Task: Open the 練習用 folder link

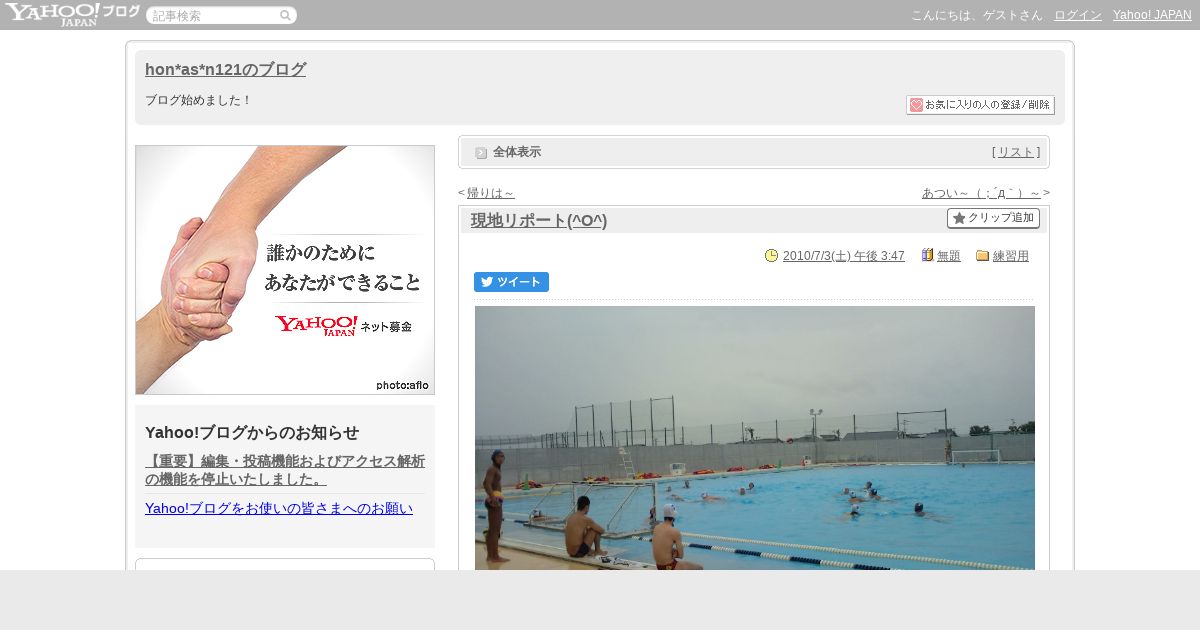Action: click(x=1010, y=256)
